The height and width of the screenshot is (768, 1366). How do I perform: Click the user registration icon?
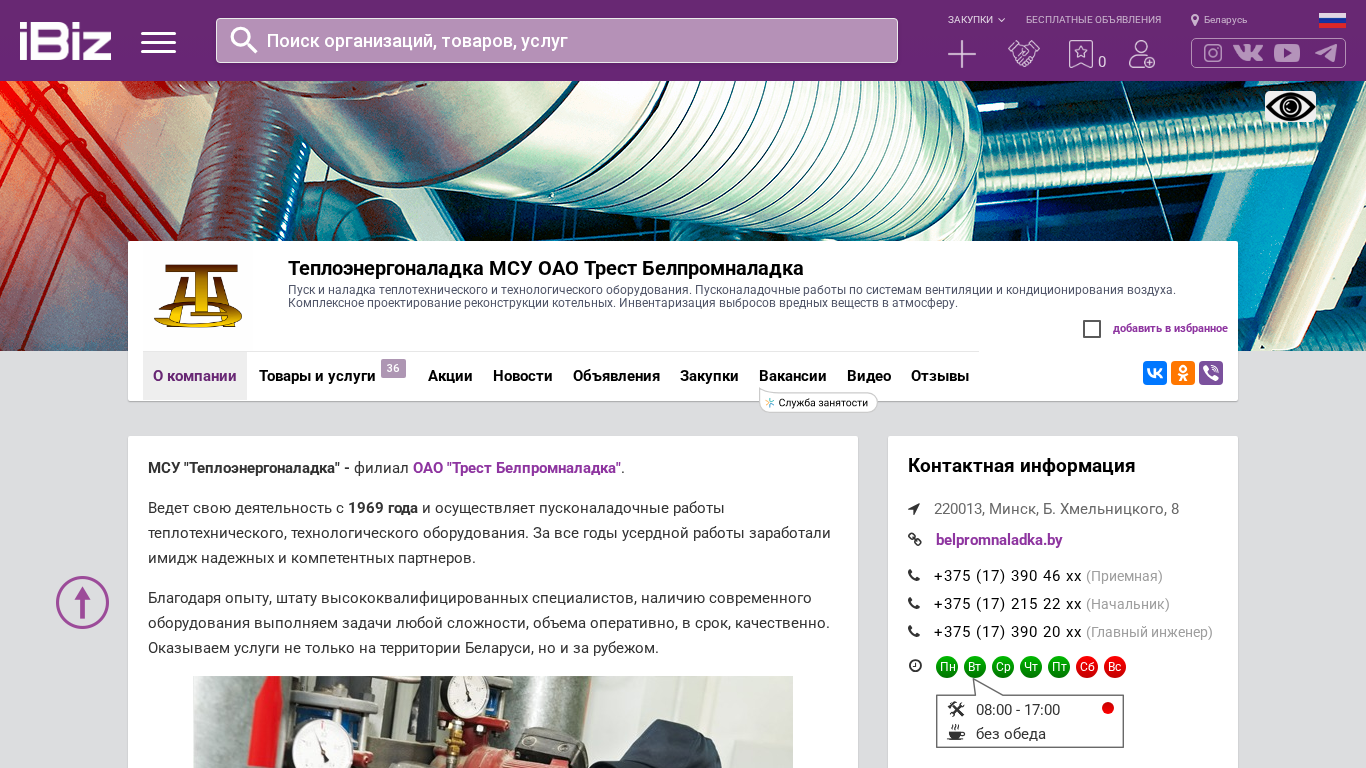tap(1142, 54)
